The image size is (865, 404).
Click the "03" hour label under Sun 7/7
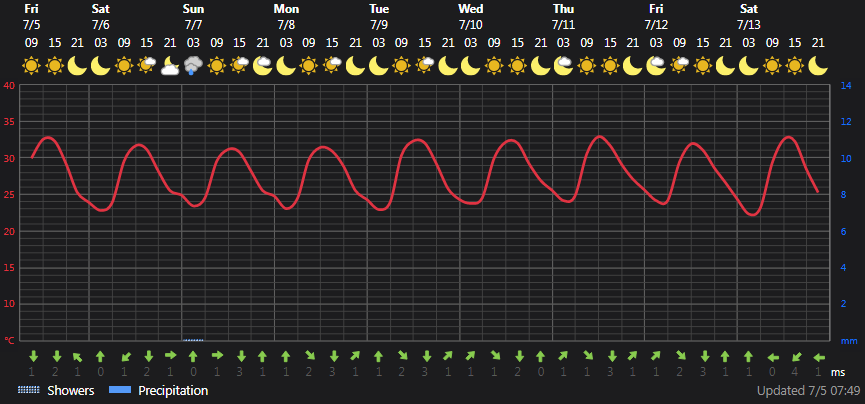click(194, 42)
